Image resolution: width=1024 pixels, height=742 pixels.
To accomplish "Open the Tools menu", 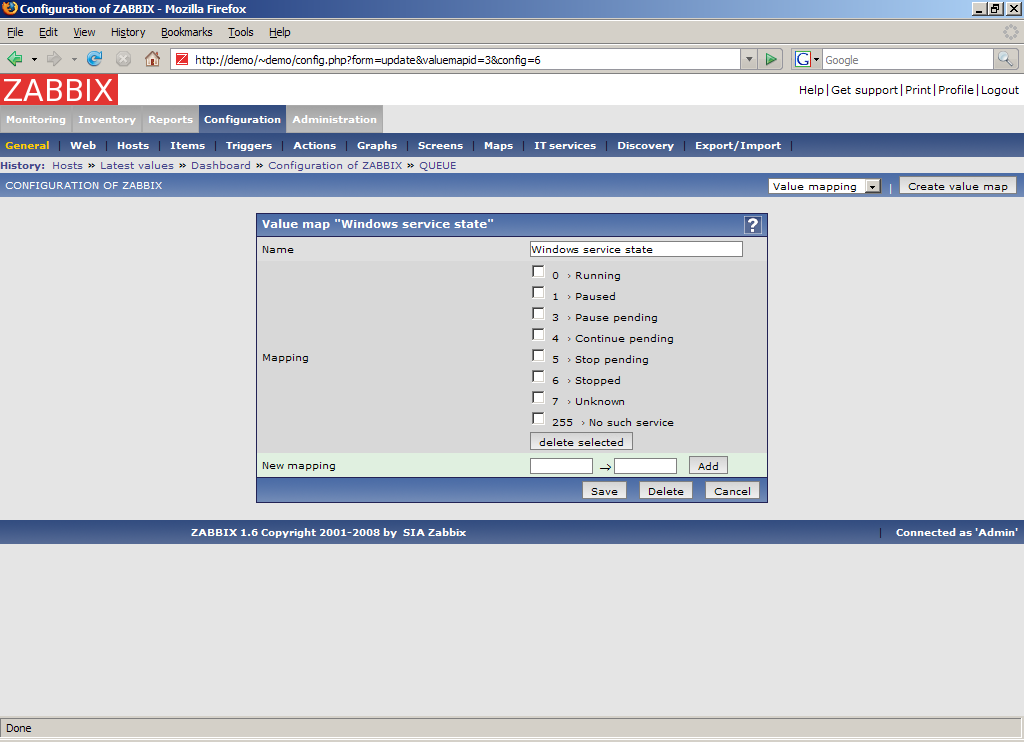I will [x=240, y=32].
